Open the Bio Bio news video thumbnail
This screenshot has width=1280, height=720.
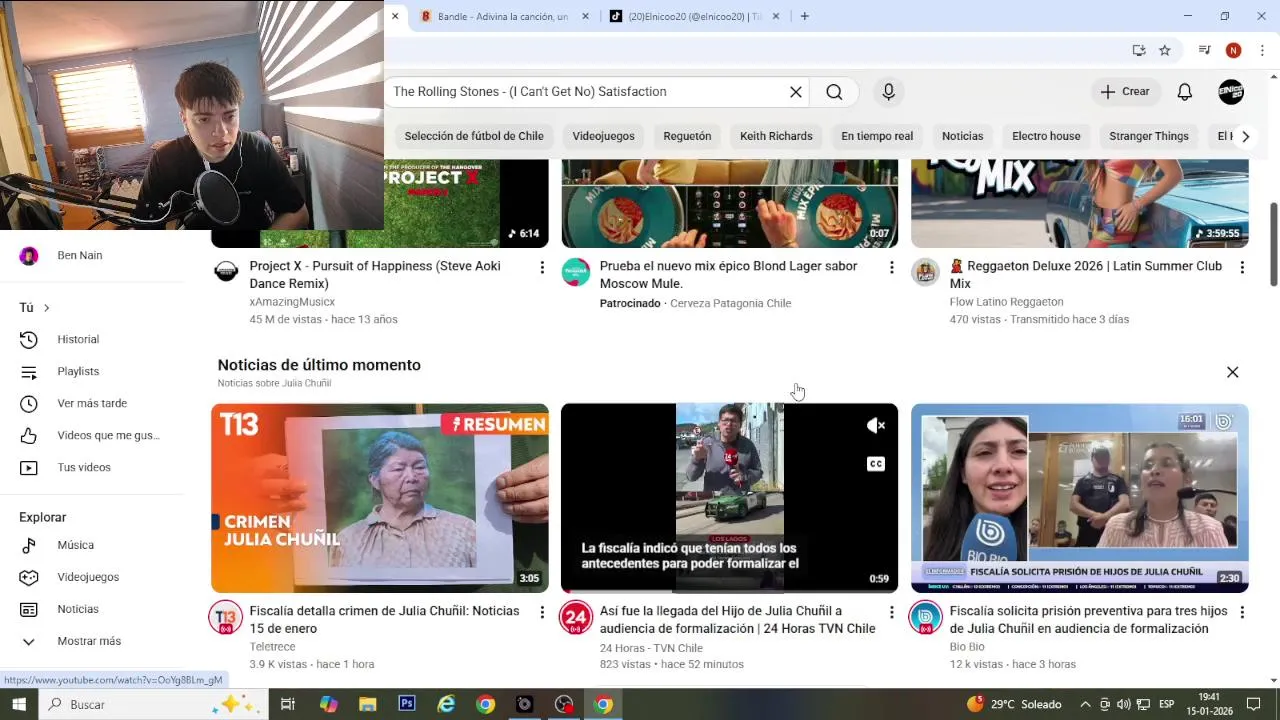tap(1080, 498)
